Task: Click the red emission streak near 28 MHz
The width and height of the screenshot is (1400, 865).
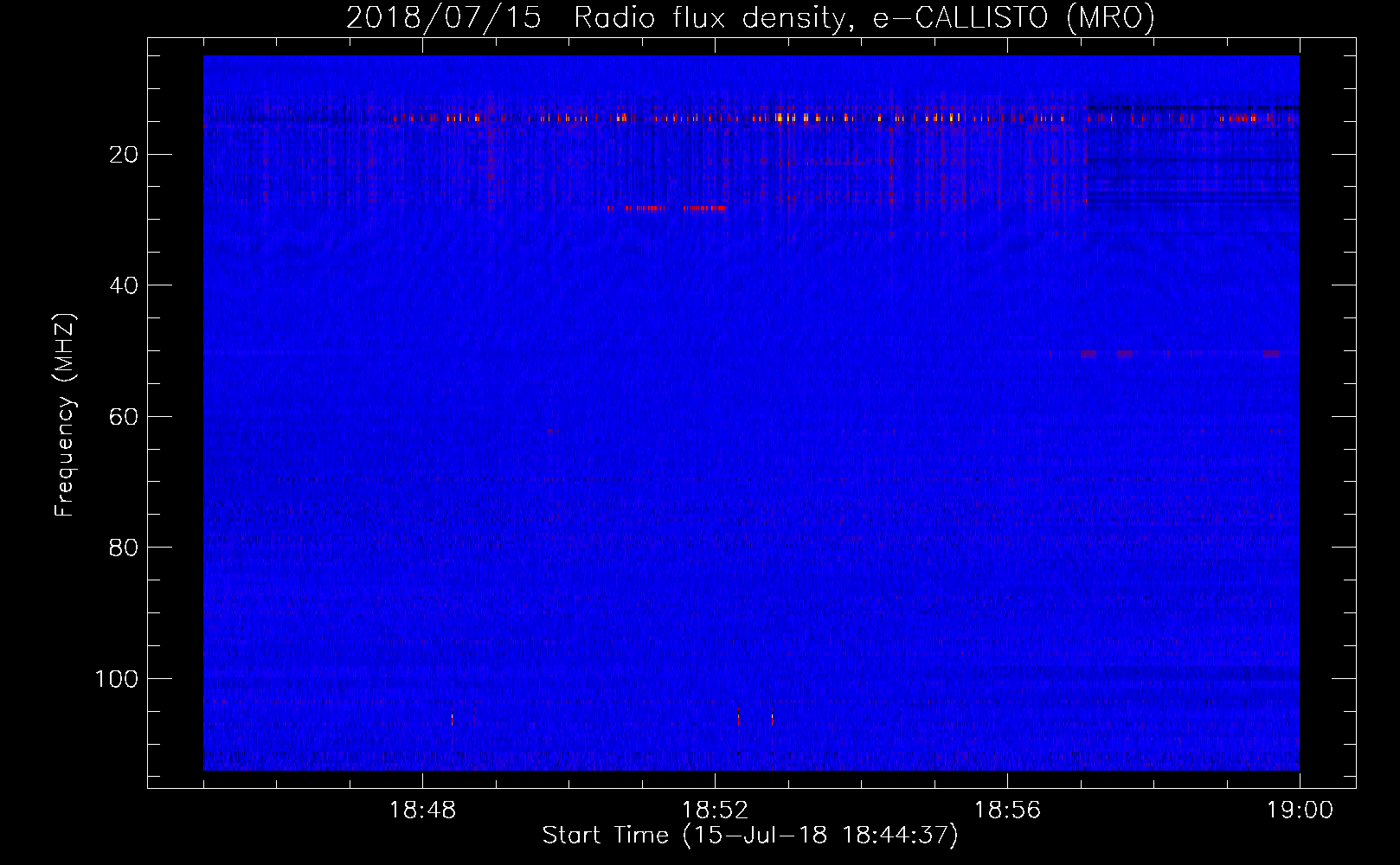Action: pyautogui.click(x=665, y=208)
